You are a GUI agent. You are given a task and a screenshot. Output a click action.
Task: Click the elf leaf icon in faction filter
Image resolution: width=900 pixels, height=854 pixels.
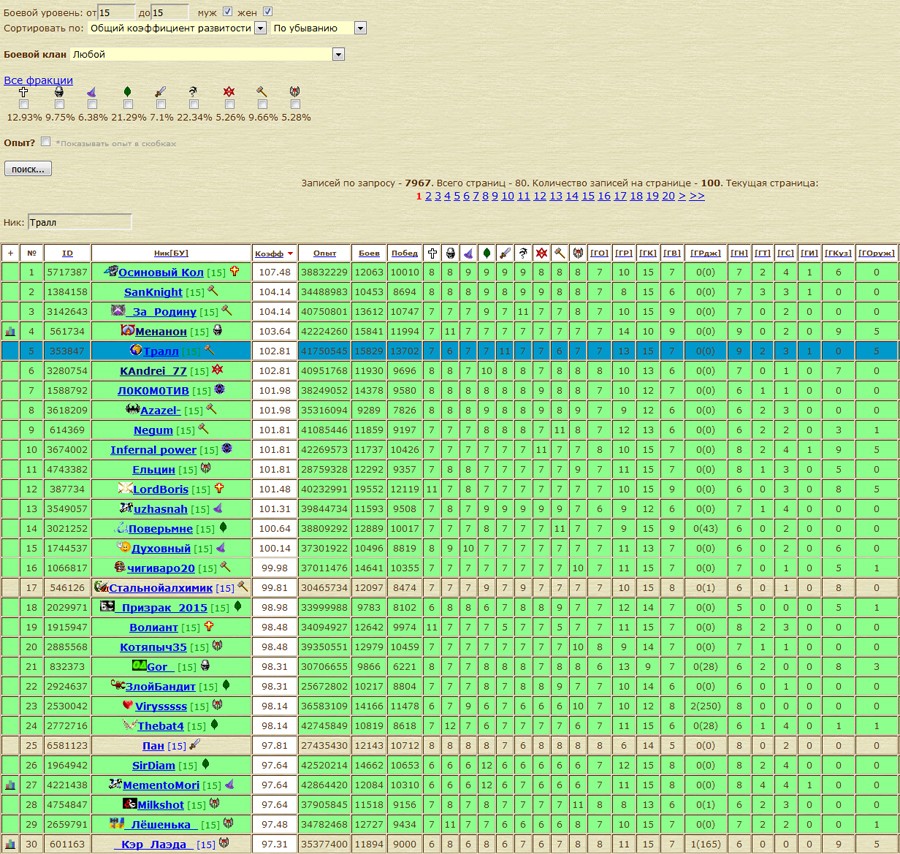tap(127, 92)
